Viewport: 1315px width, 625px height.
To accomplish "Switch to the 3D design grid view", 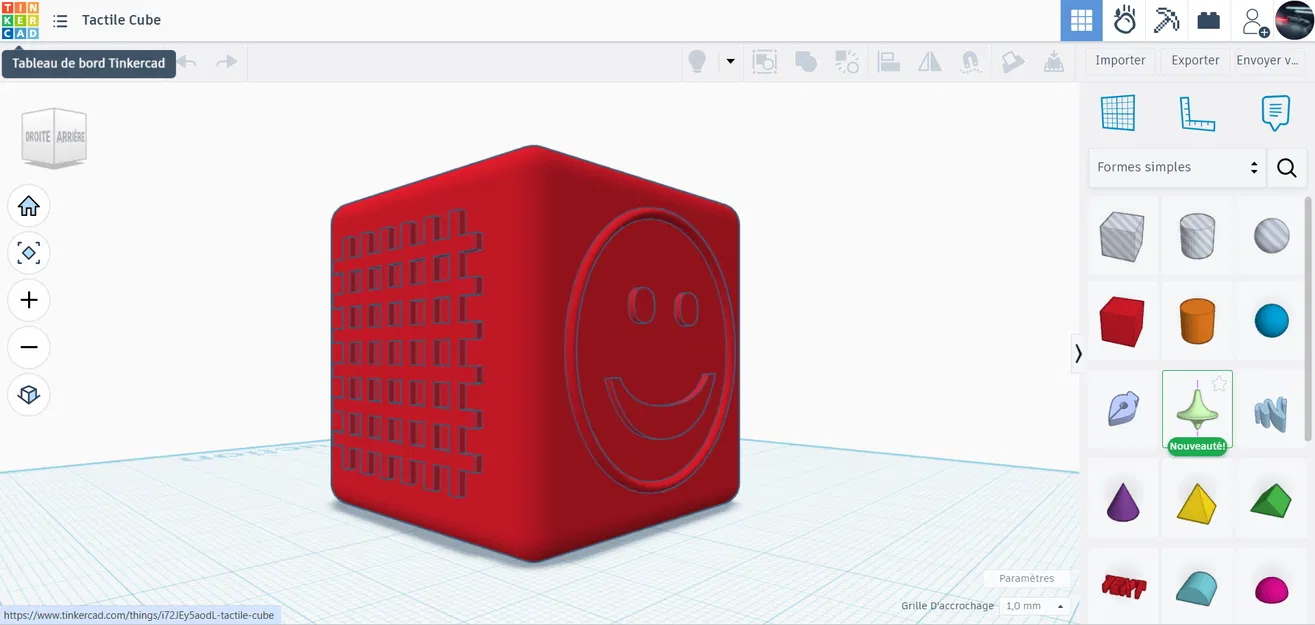I will pos(1081,20).
